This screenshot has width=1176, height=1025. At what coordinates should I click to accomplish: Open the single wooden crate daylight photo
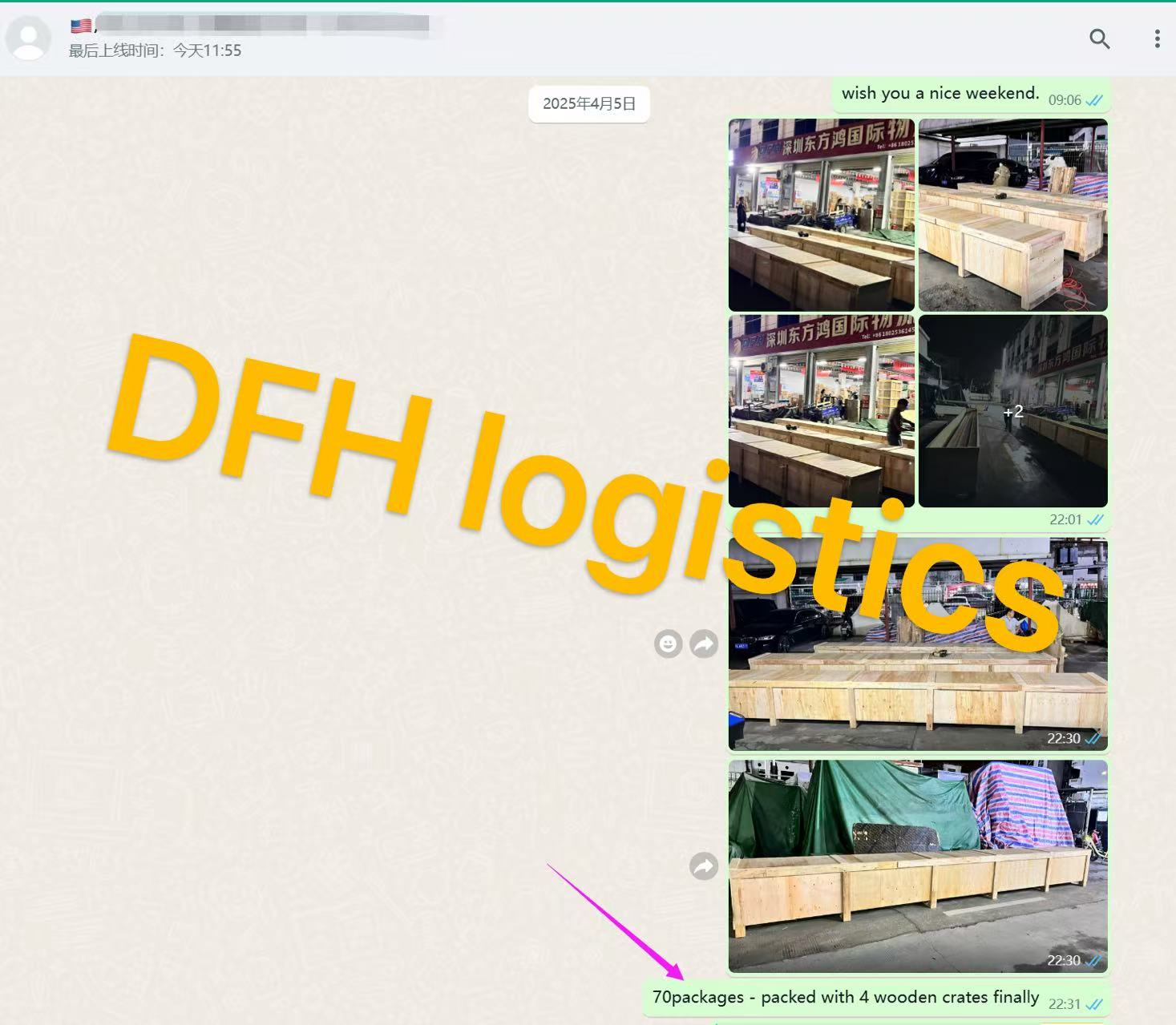1012,213
